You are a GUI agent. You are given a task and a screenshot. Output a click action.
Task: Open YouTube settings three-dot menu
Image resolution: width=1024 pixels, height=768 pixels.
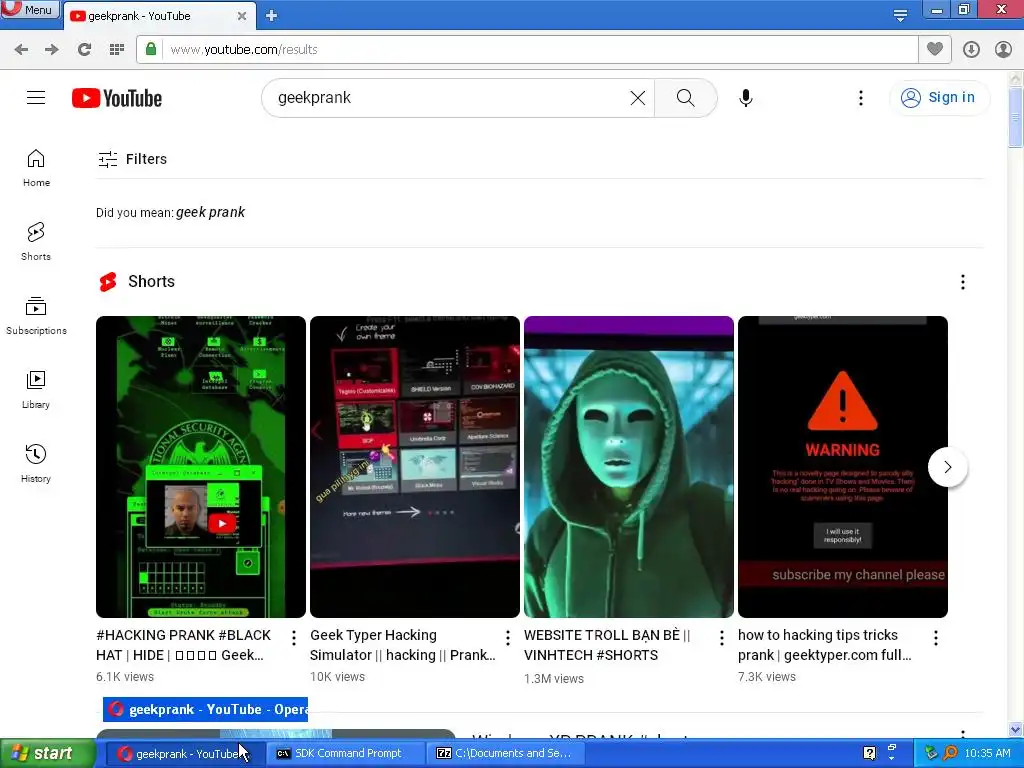[861, 98]
